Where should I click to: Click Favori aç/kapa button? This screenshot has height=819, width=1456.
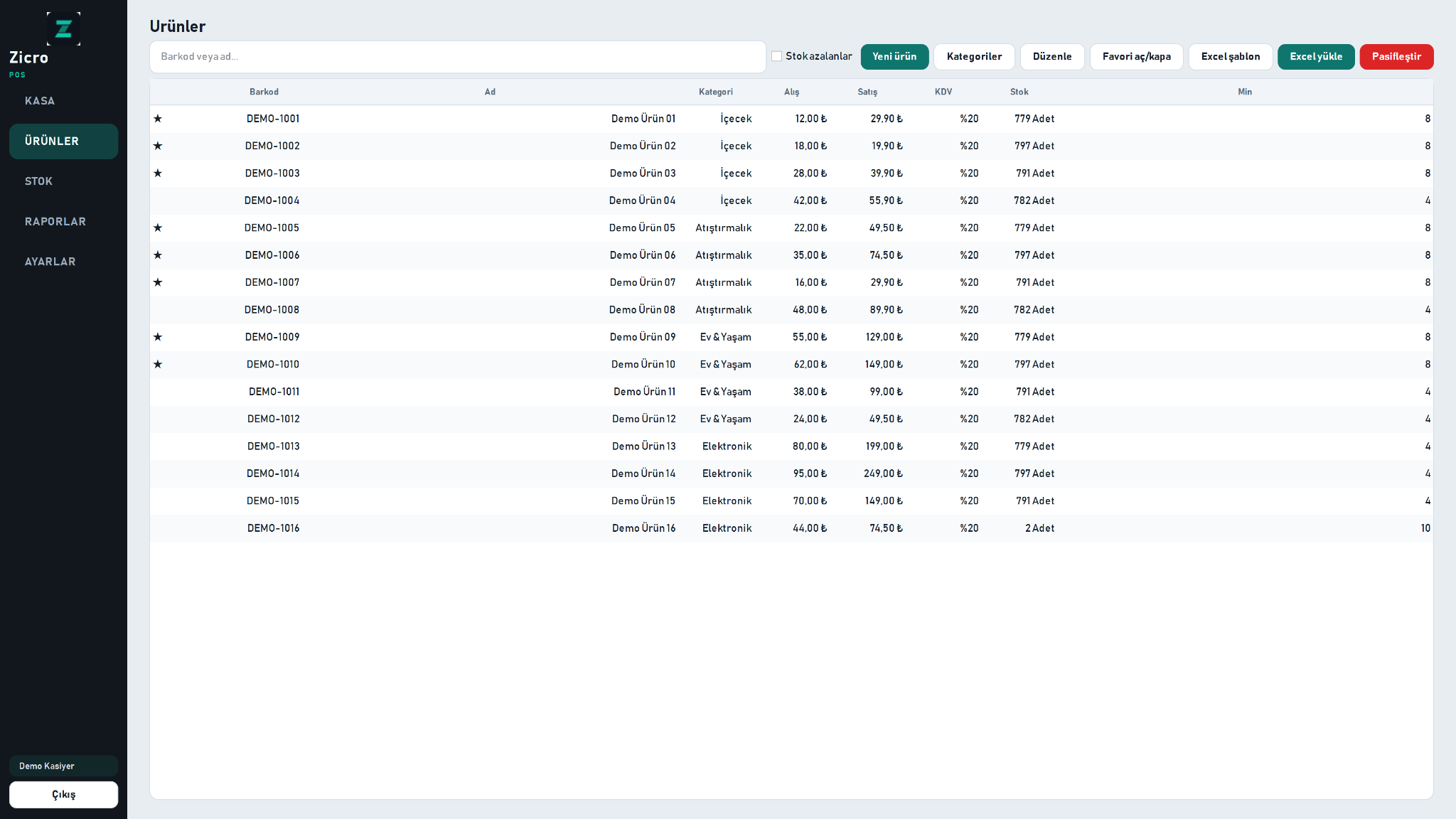click(x=1136, y=57)
